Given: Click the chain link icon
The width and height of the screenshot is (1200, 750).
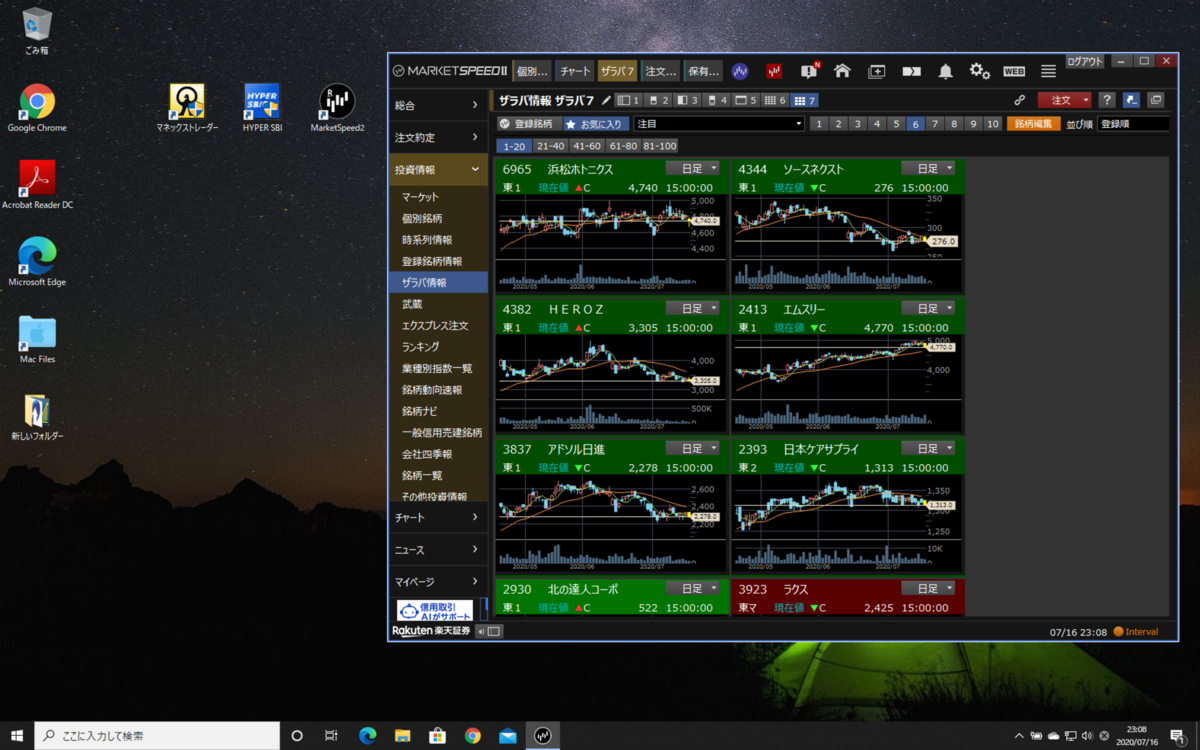Looking at the screenshot, I should (1020, 100).
